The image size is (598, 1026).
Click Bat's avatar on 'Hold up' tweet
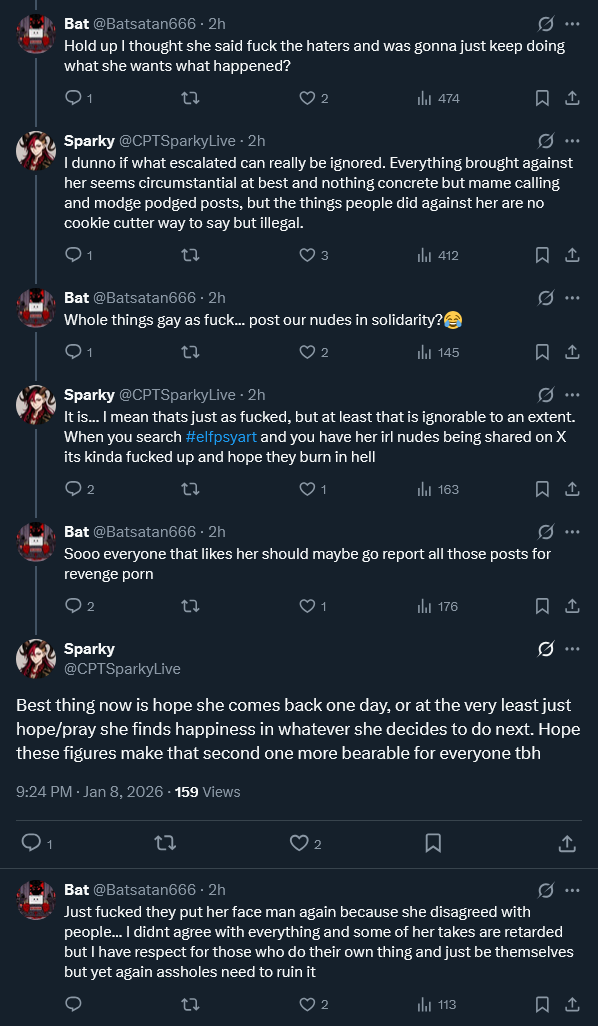36,33
